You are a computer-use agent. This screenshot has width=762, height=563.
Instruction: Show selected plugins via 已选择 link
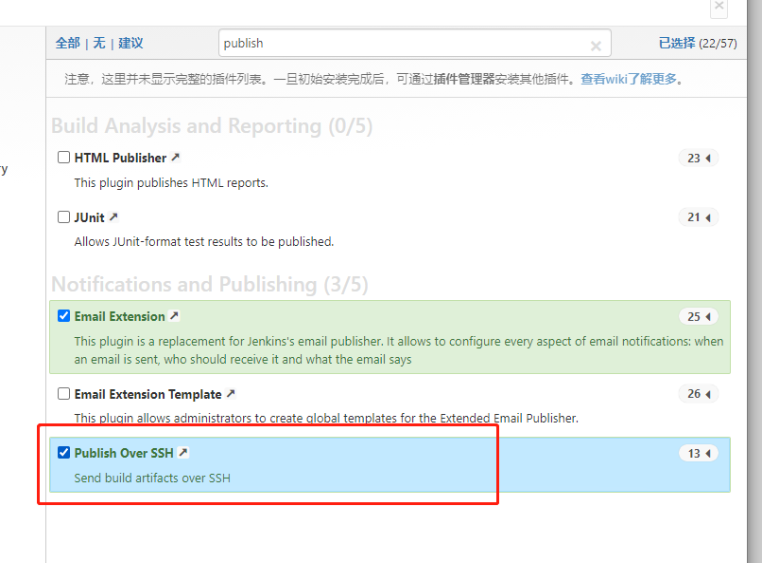[676, 43]
